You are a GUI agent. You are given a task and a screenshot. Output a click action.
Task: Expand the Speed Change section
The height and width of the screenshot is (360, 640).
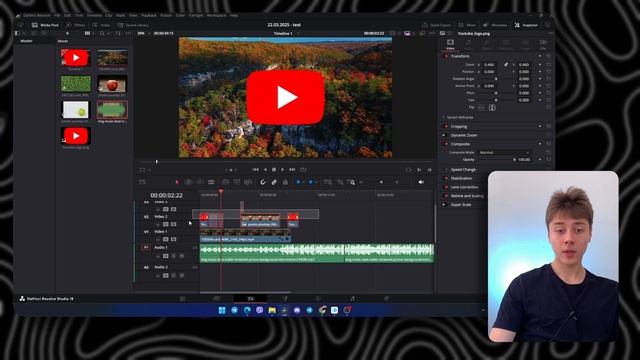[463, 169]
